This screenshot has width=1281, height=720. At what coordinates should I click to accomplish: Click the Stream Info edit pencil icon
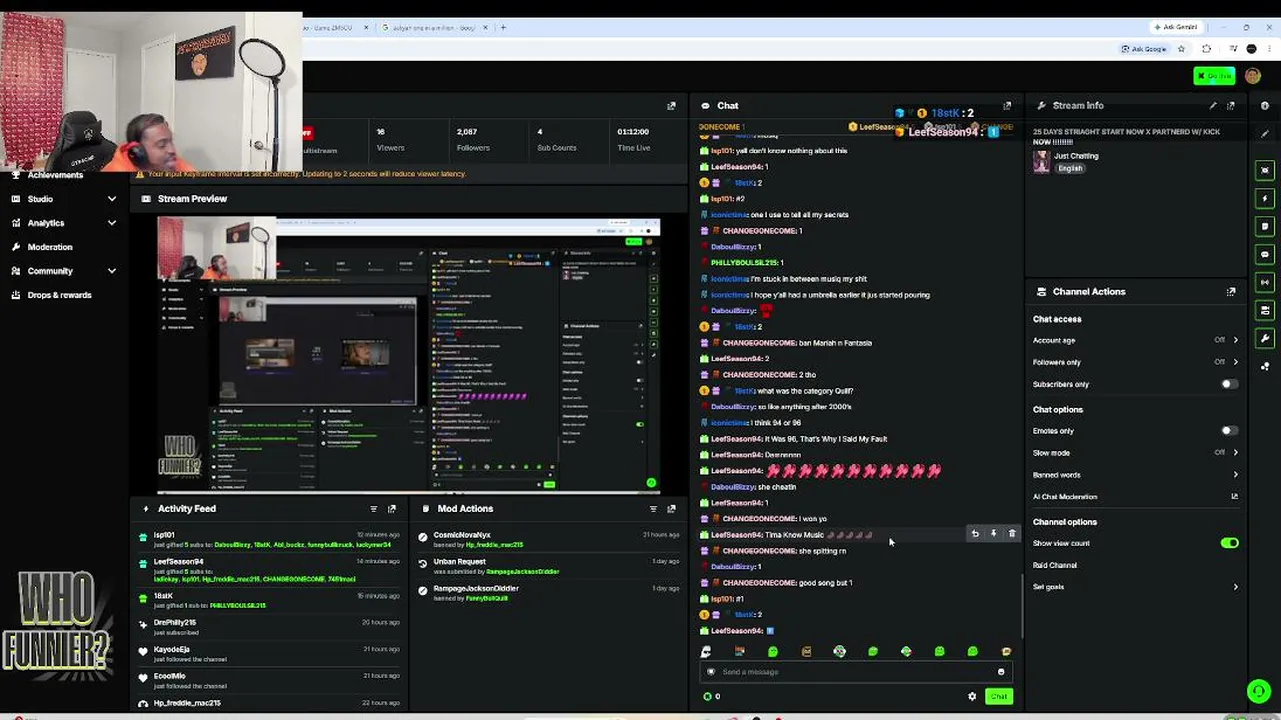[1213, 105]
